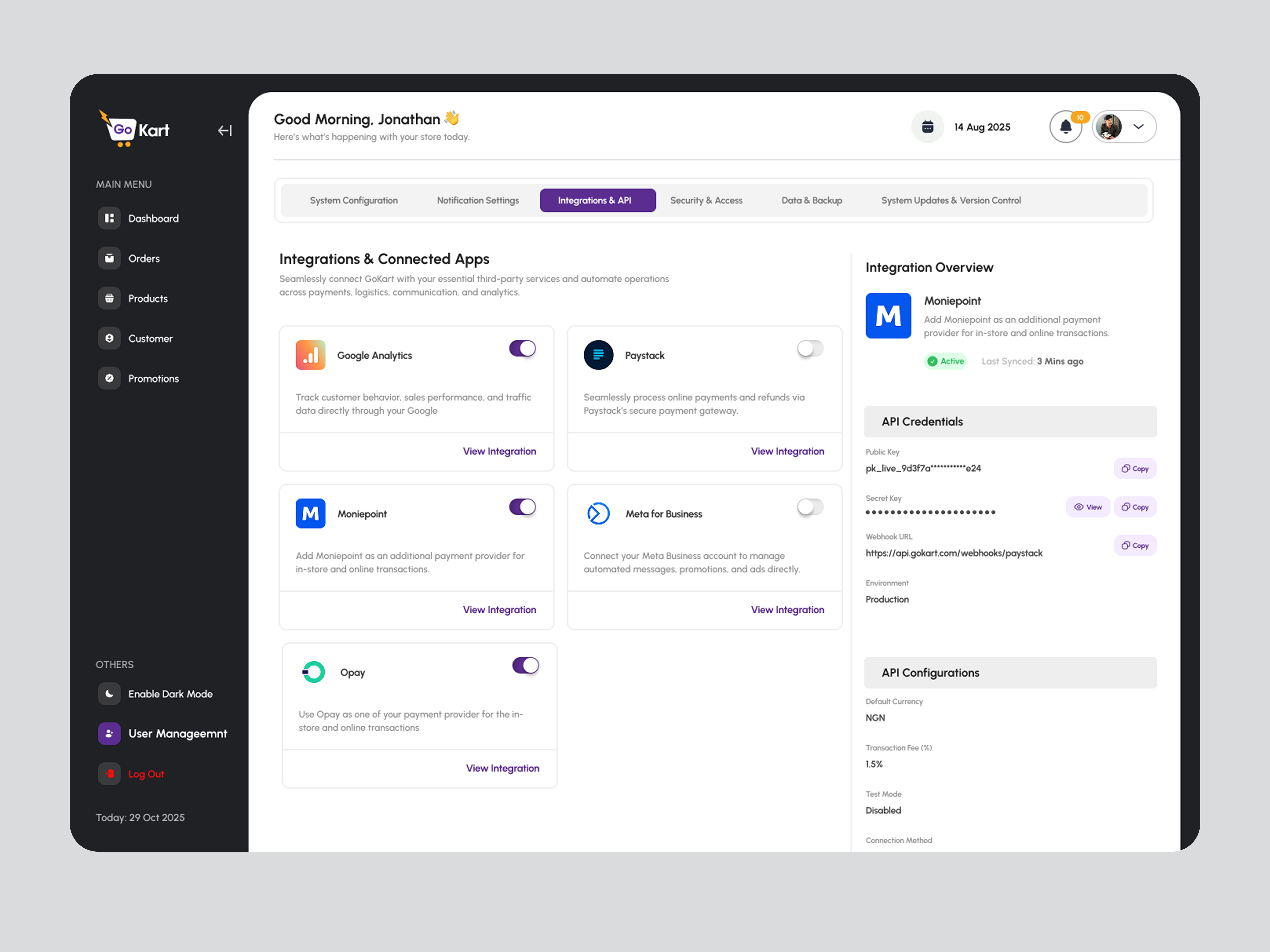Disable Google Analytics integration toggle
Viewport: 1270px width, 952px height.
click(x=522, y=348)
